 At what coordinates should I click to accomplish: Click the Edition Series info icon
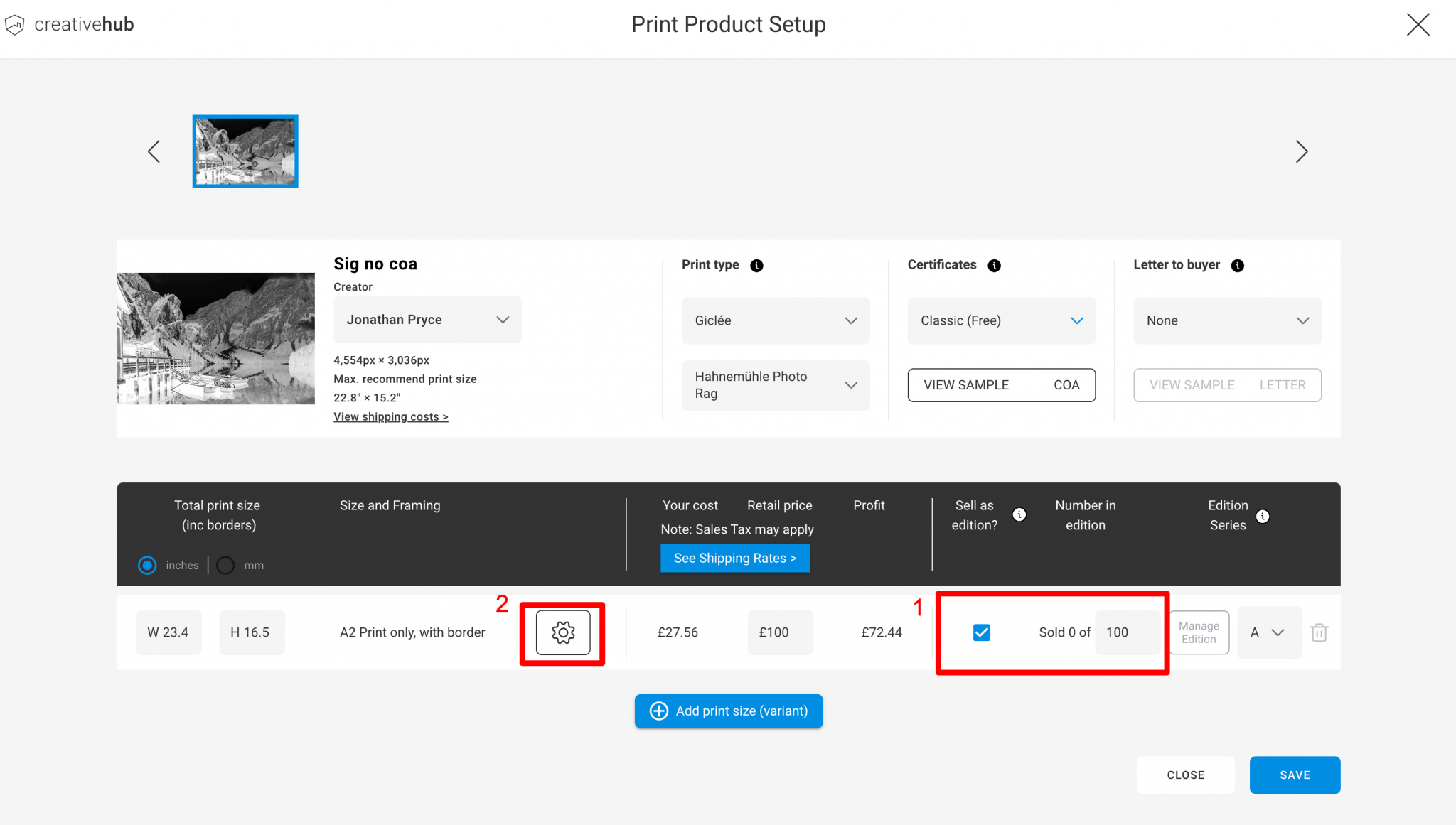1263,517
